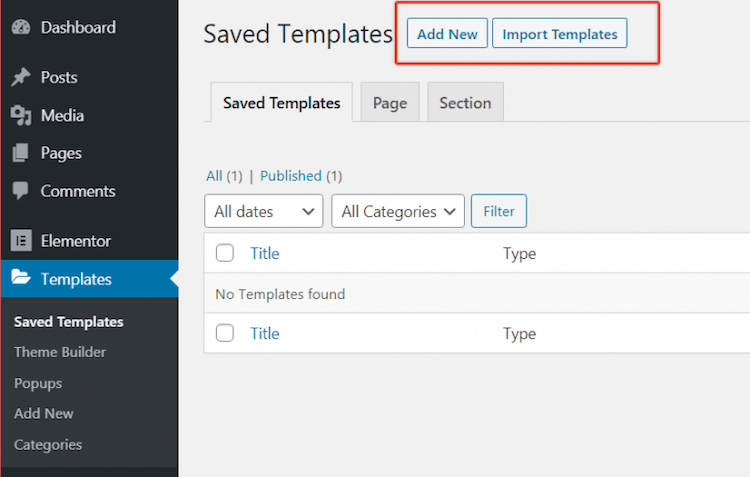Open the Saved Templates submenu item
The image size is (750, 477).
point(68,322)
